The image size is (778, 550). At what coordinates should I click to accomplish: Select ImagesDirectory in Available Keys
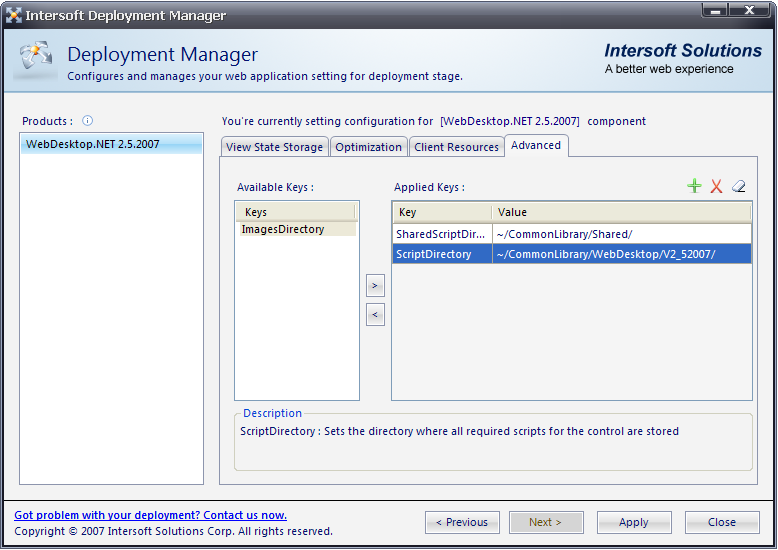pyautogui.click(x=283, y=229)
